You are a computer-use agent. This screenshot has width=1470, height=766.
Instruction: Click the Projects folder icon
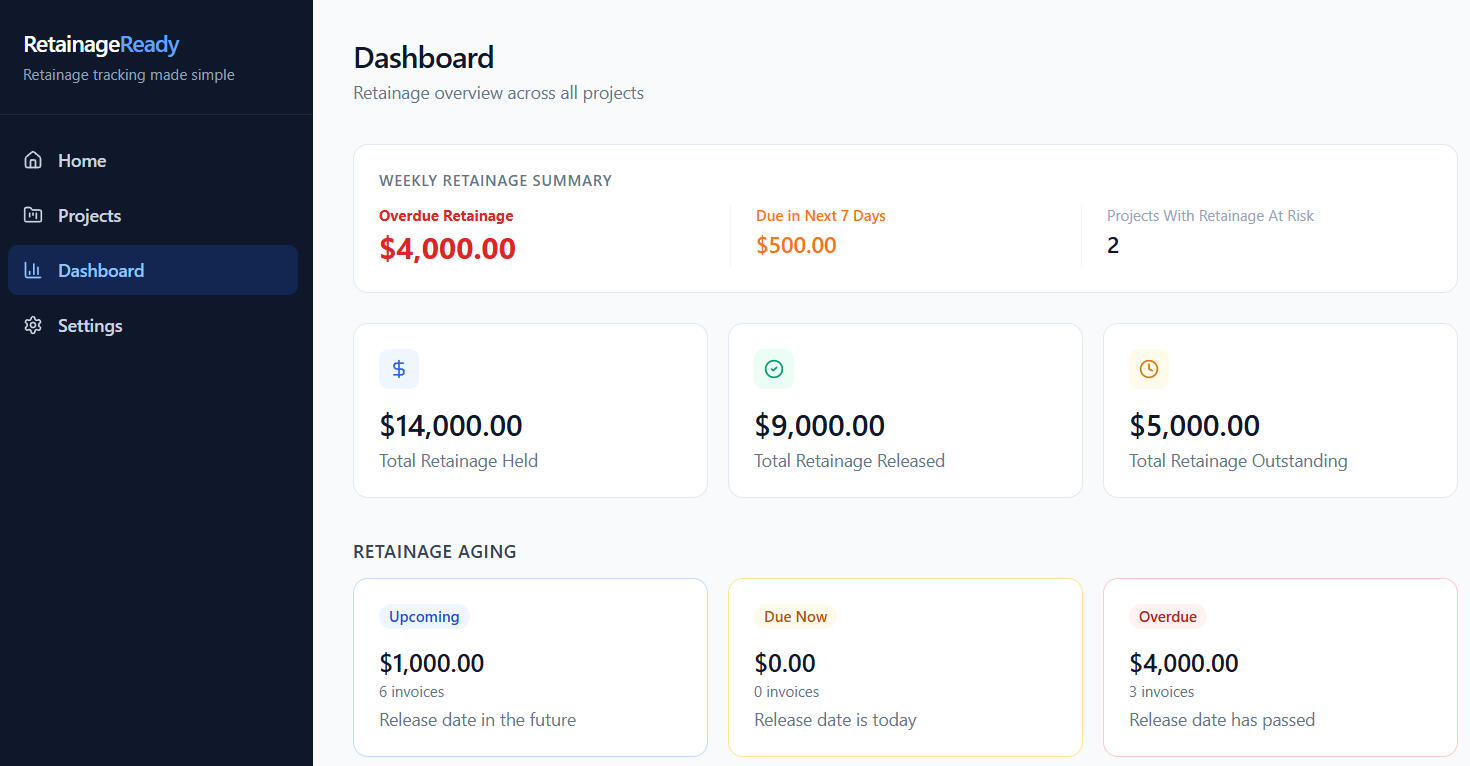point(33,215)
